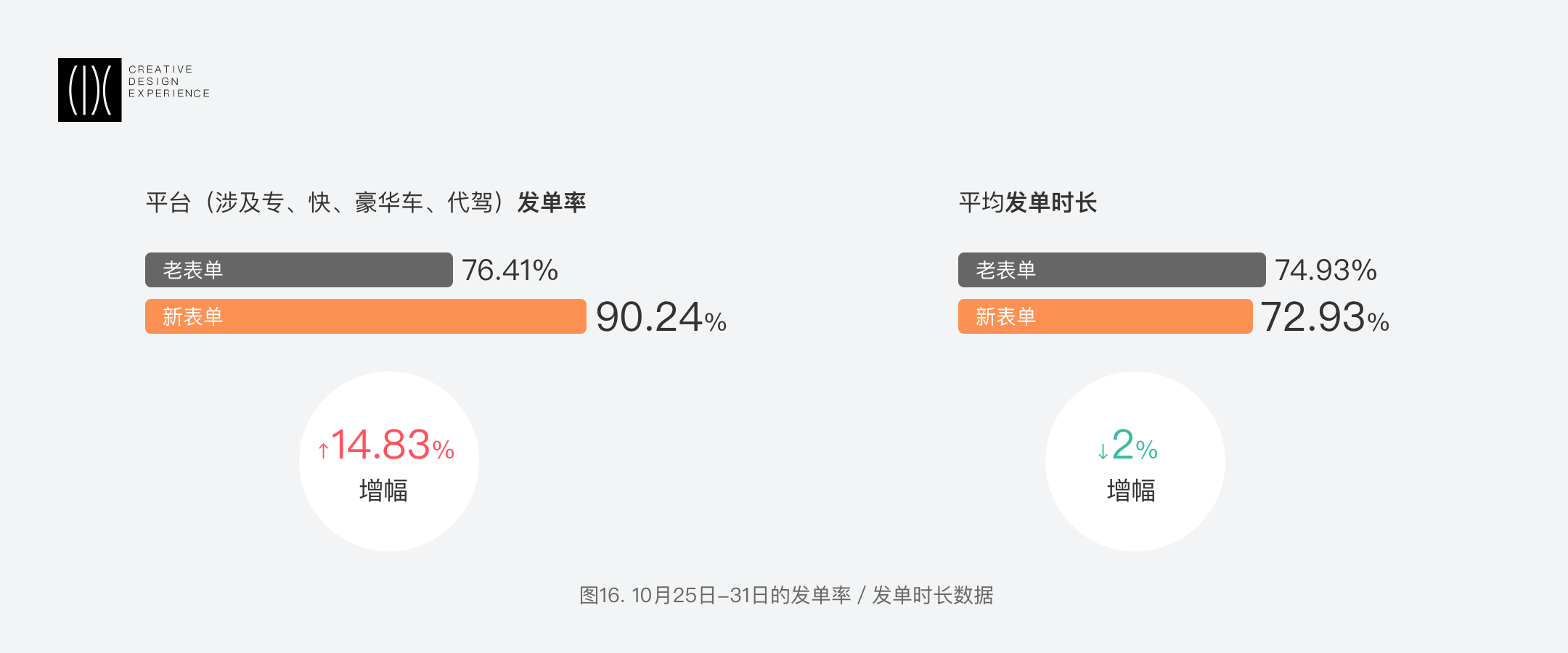Click the word CREATIVE beside the logo
This screenshot has height=653, width=1568.
coord(160,70)
